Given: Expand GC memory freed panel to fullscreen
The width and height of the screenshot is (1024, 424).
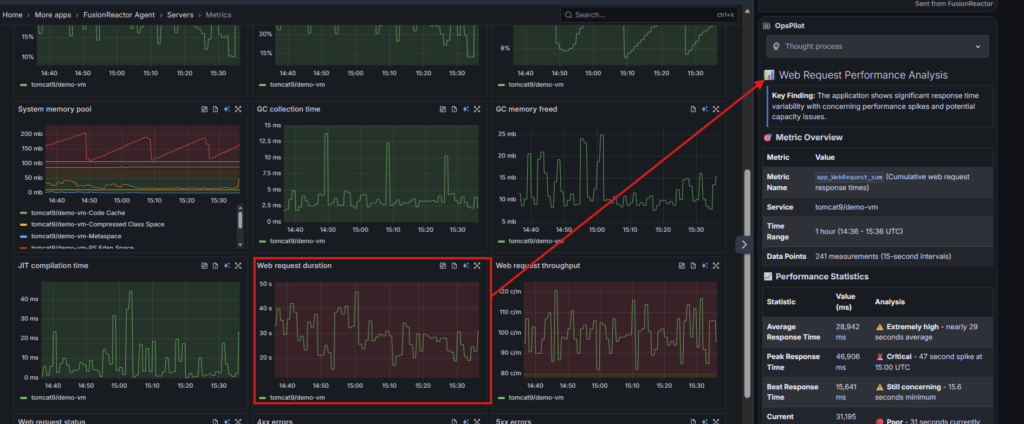Looking at the screenshot, I should (x=716, y=109).
